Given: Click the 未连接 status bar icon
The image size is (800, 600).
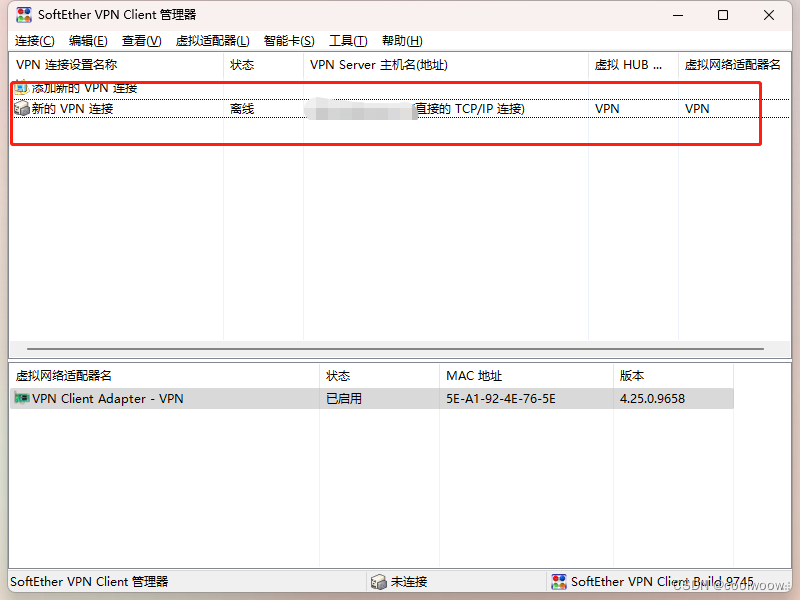Looking at the screenshot, I should [x=379, y=582].
